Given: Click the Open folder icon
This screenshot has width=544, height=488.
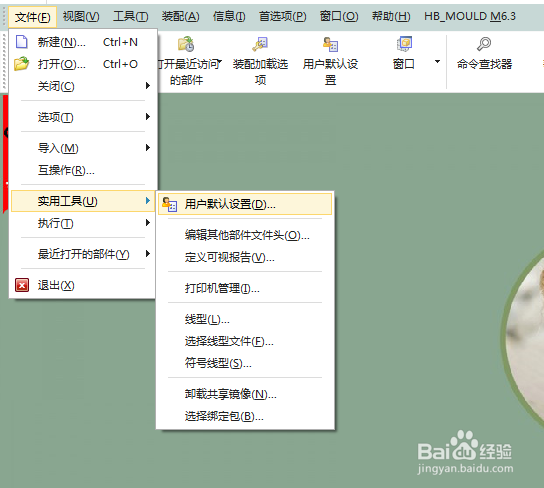Looking at the screenshot, I should click(x=22, y=64).
